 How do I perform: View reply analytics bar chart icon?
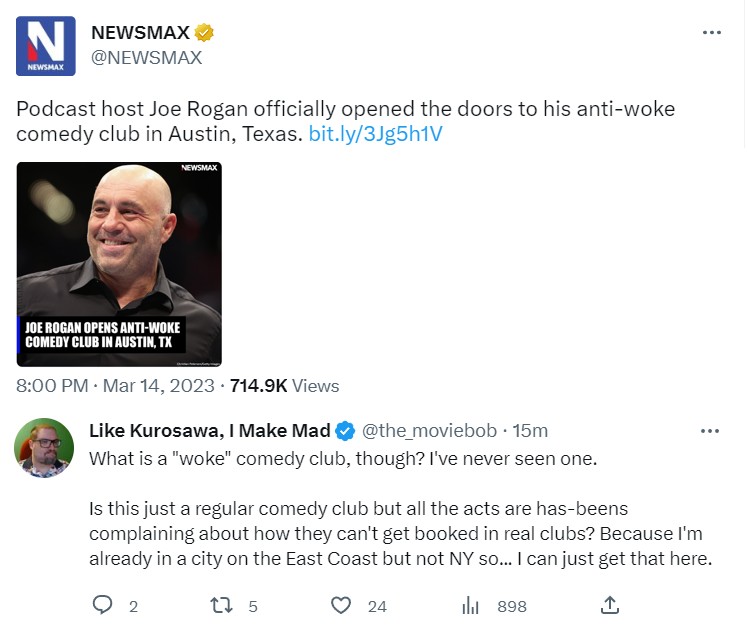tap(471, 605)
